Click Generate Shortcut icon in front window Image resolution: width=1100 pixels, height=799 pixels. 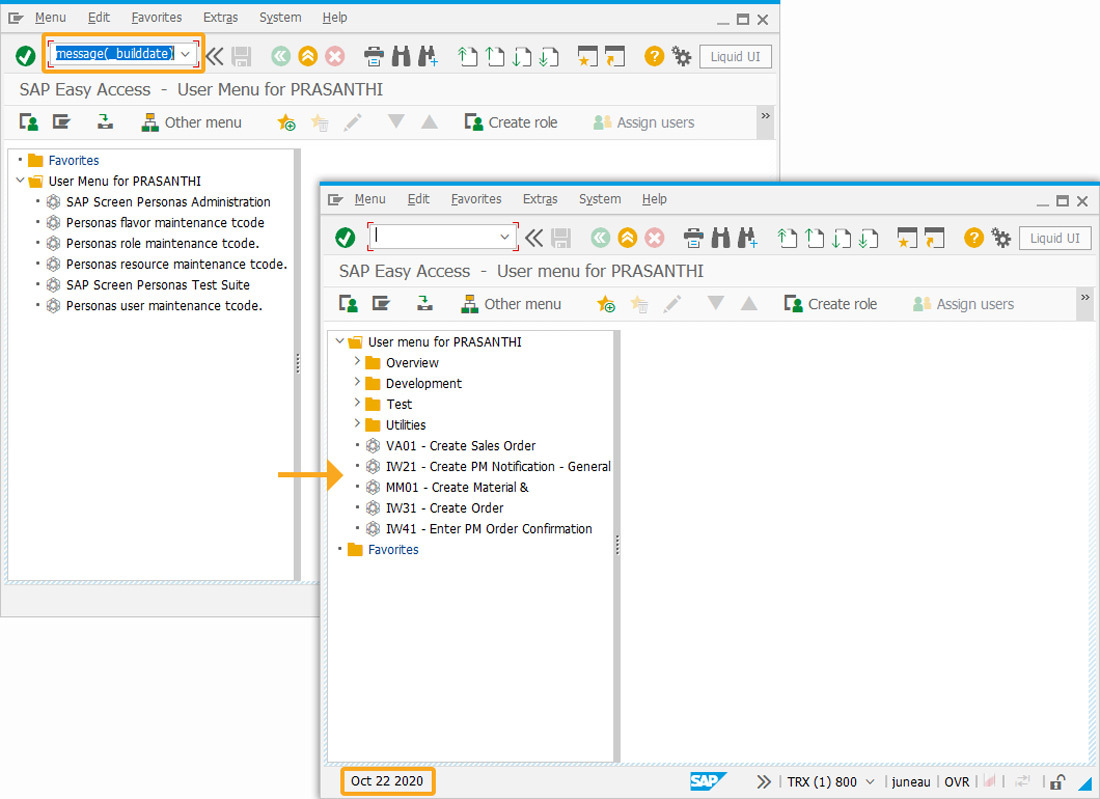(934, 238)
